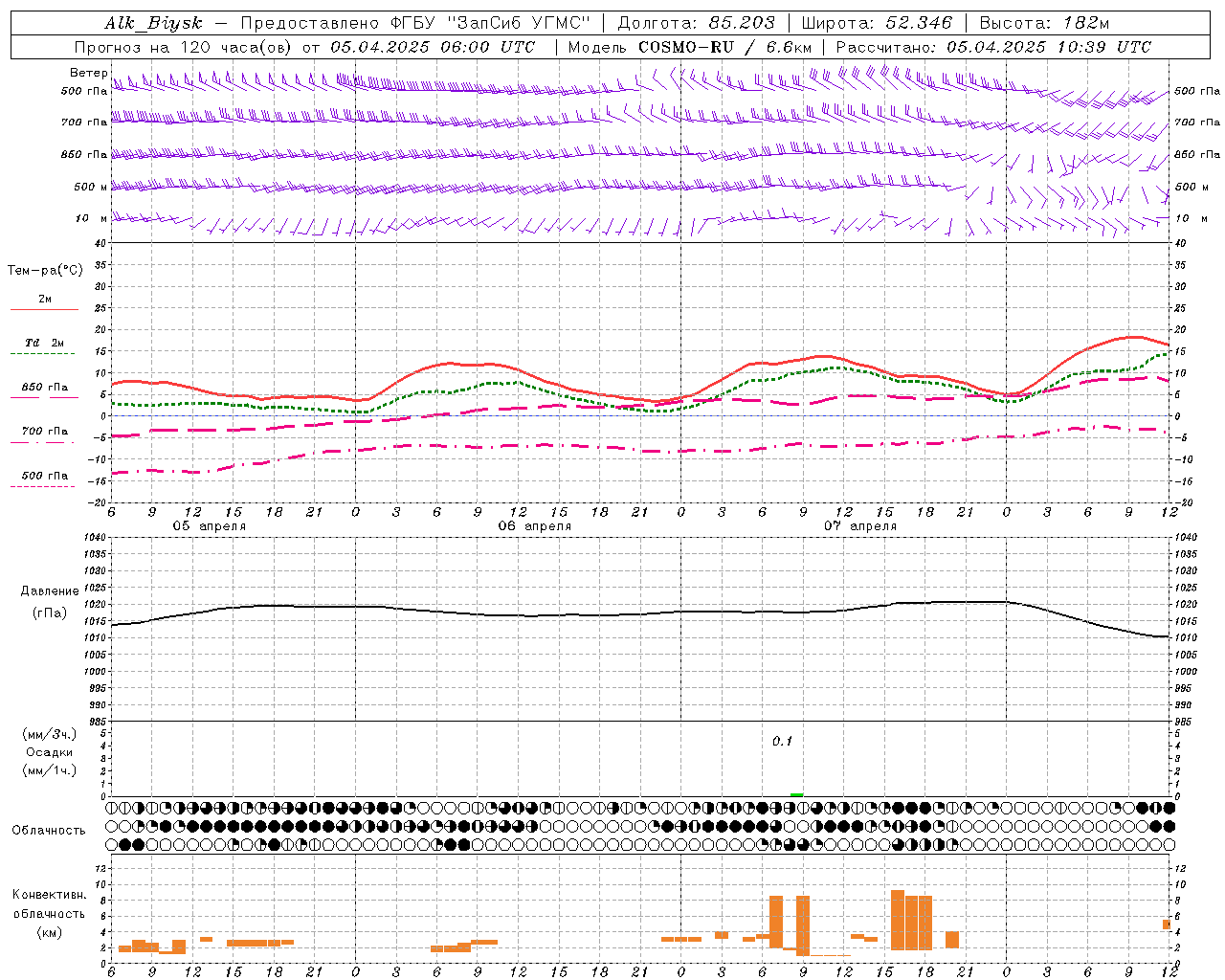Screen dimensions: 1225x980
Task: Click the Долгота: 85.203 value
Action: coord(696,23)
